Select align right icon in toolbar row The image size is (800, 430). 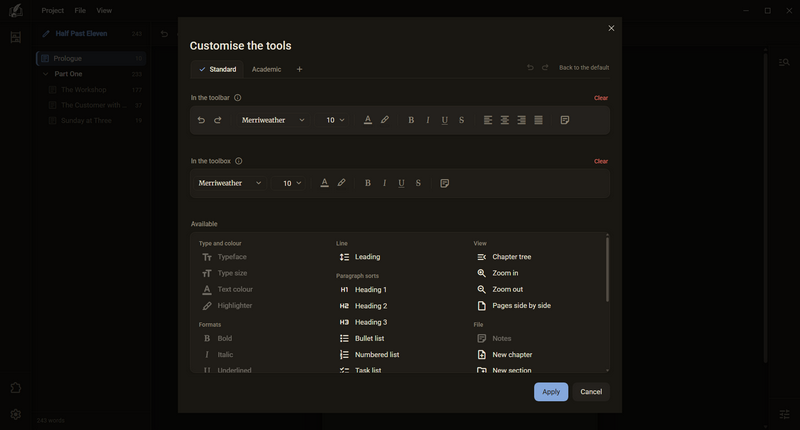[x=521, y=120]
